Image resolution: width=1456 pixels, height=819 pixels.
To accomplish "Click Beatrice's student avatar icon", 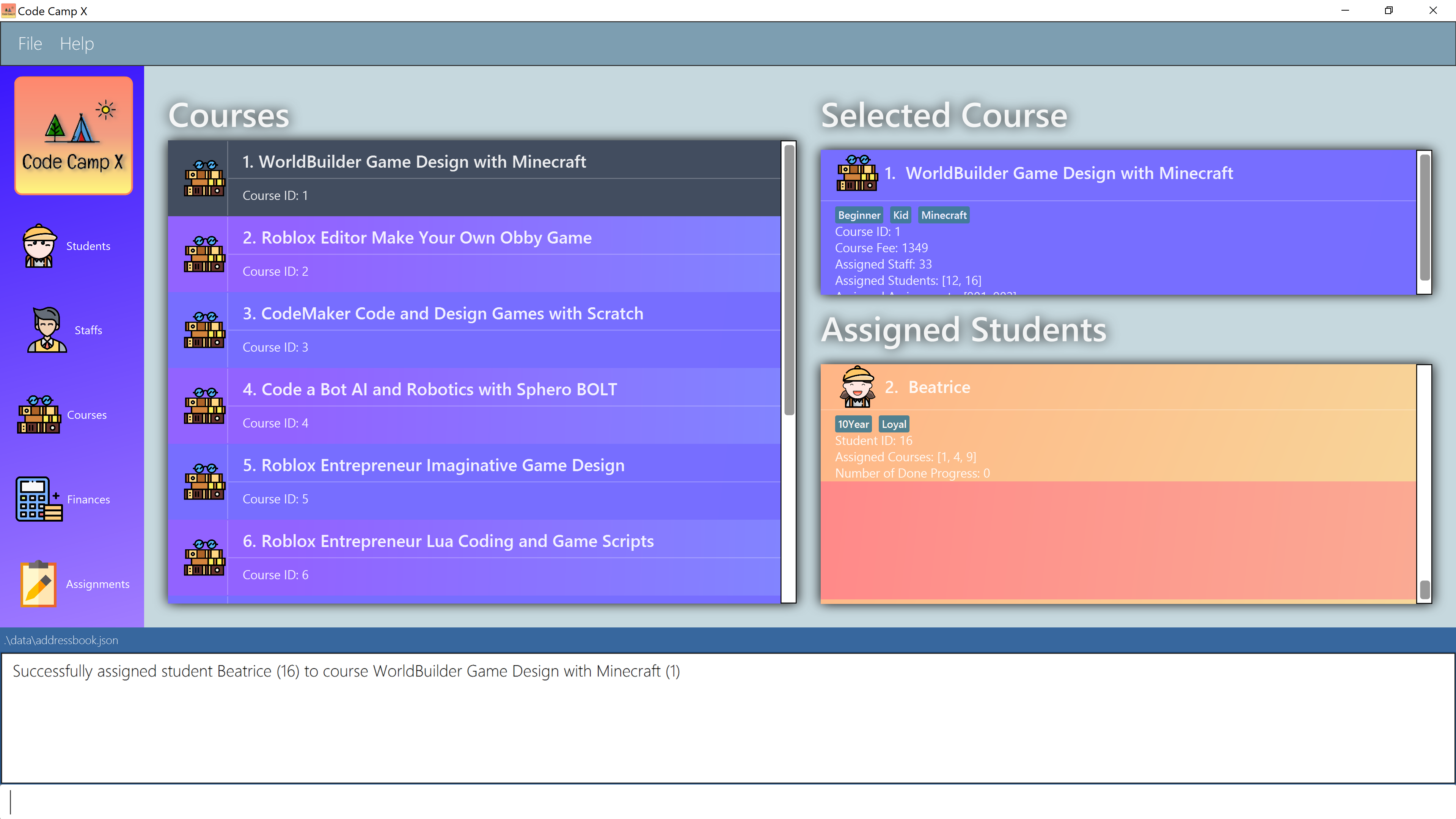I will pyautogui.click(x=858, y=387).
